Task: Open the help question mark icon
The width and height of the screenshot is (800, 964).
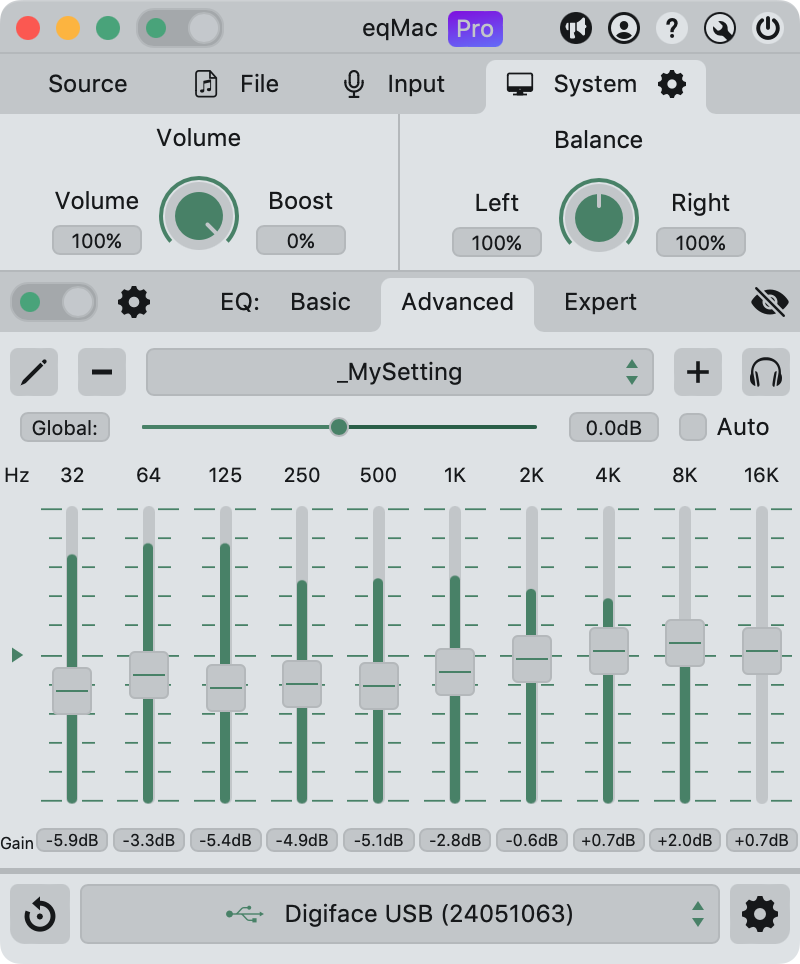Action: (672, 28)
